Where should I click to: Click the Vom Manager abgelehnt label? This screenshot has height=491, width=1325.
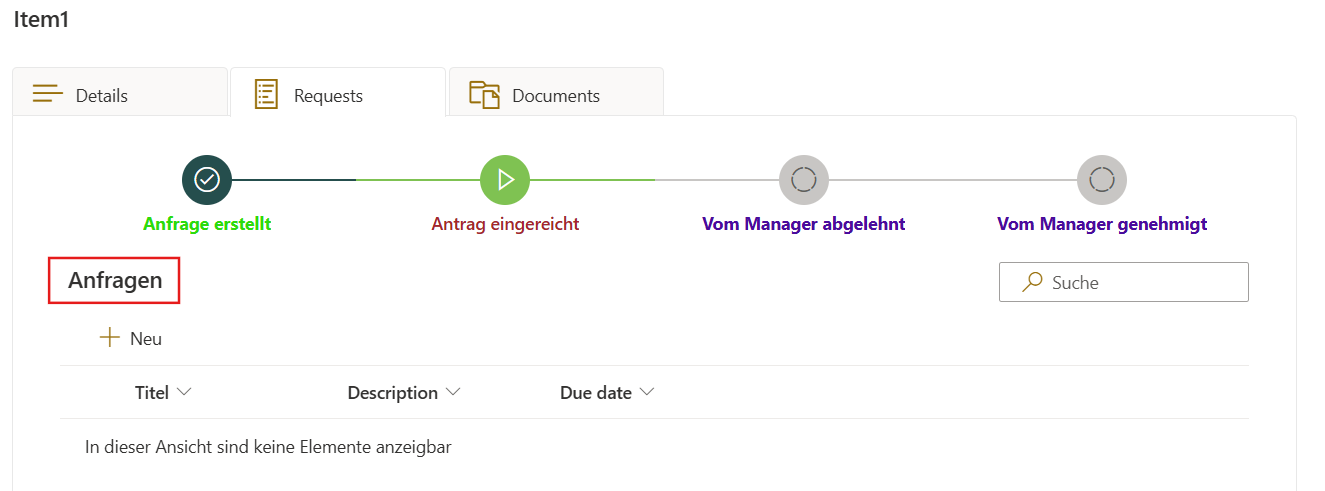pyautogui.click(x=804, y=224)
